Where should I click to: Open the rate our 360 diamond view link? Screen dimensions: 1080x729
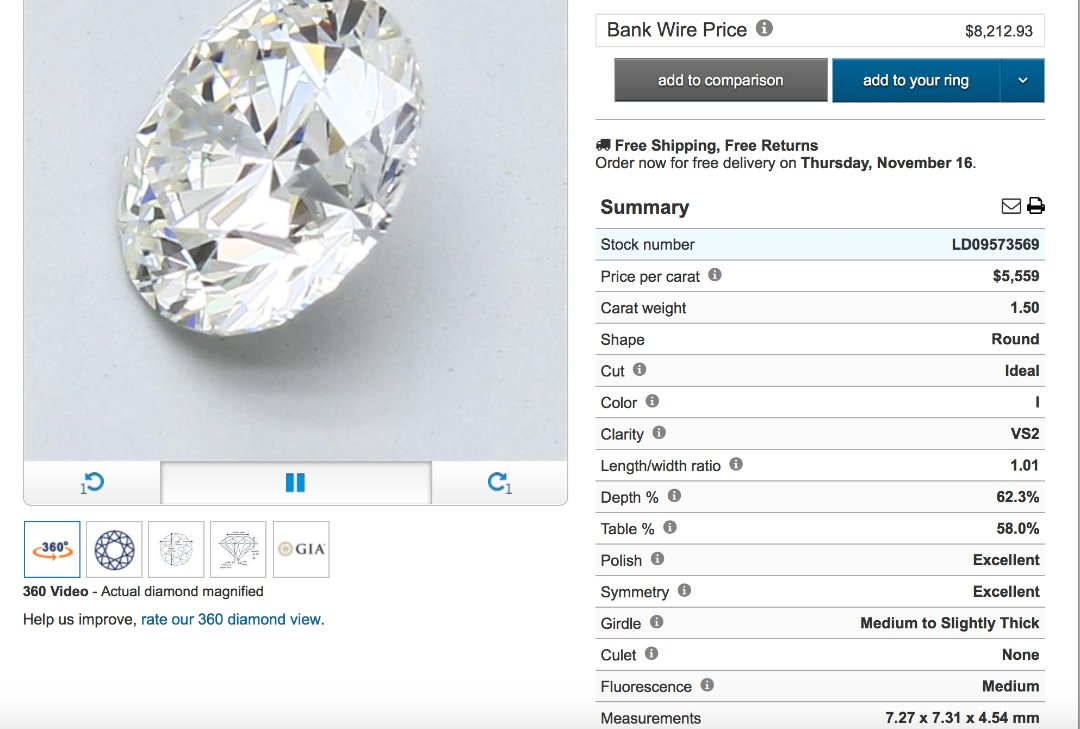231,619
